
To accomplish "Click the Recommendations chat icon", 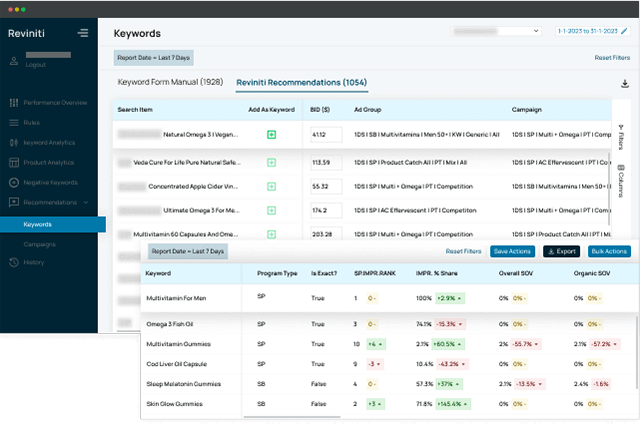I will tap(14, 202).
